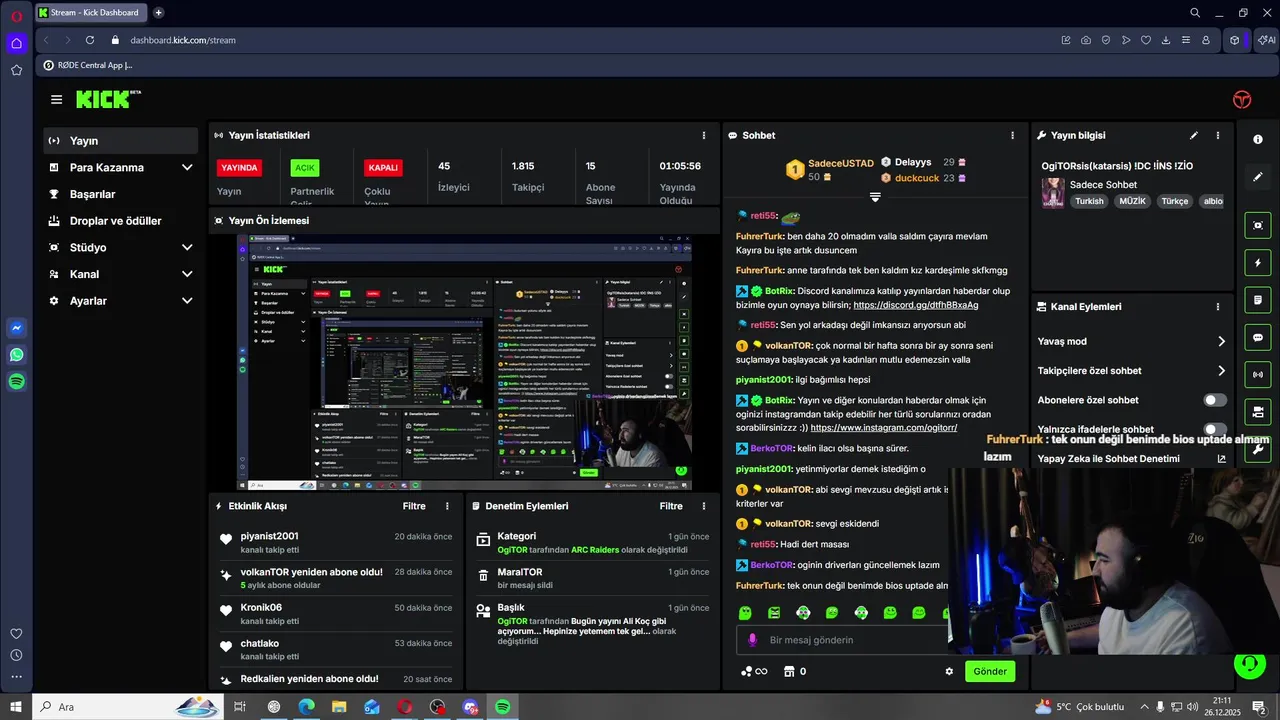The width and height of the screenshot is (1280, 720).
Task: Click the Sadece Sohbet category thumbnail
Action: pyautogui.click(x=1053, y=193)
